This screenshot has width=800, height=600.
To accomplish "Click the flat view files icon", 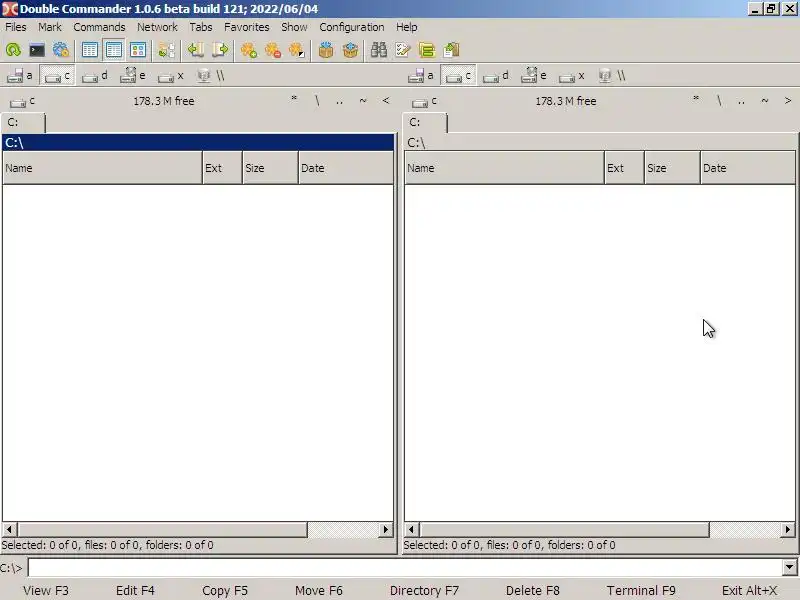I will tap(167, 50).
